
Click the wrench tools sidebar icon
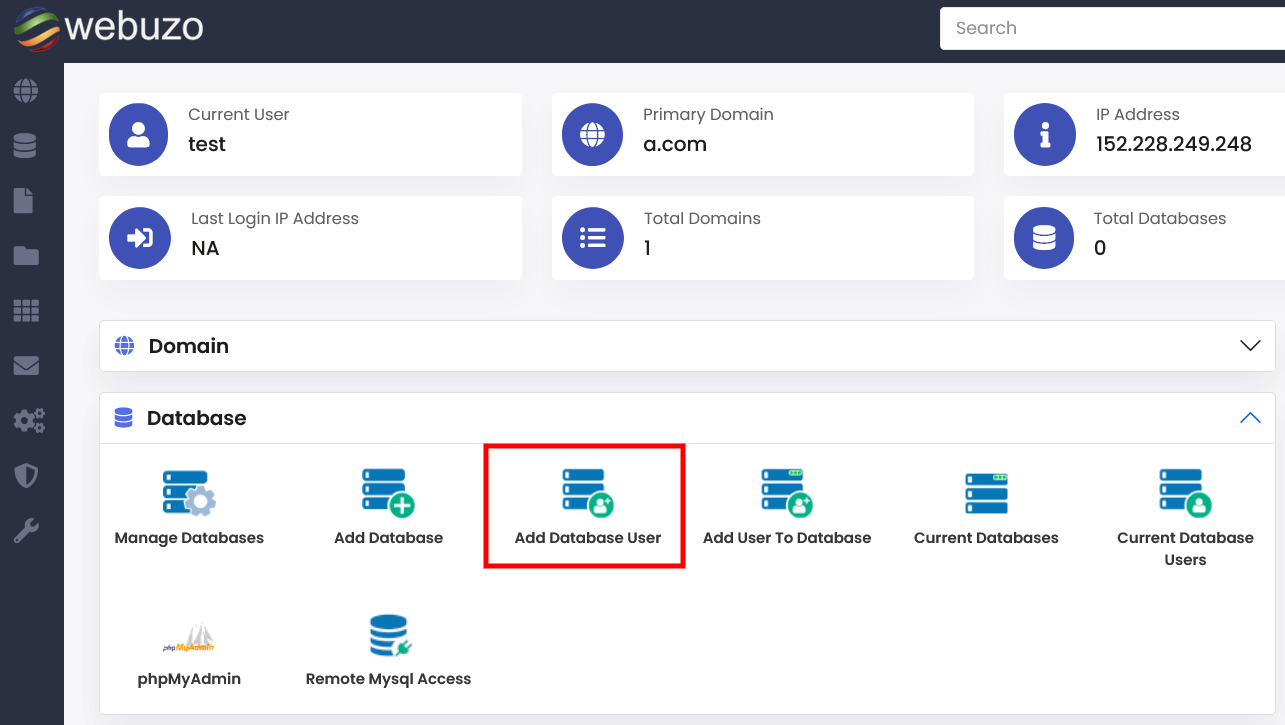26,530
